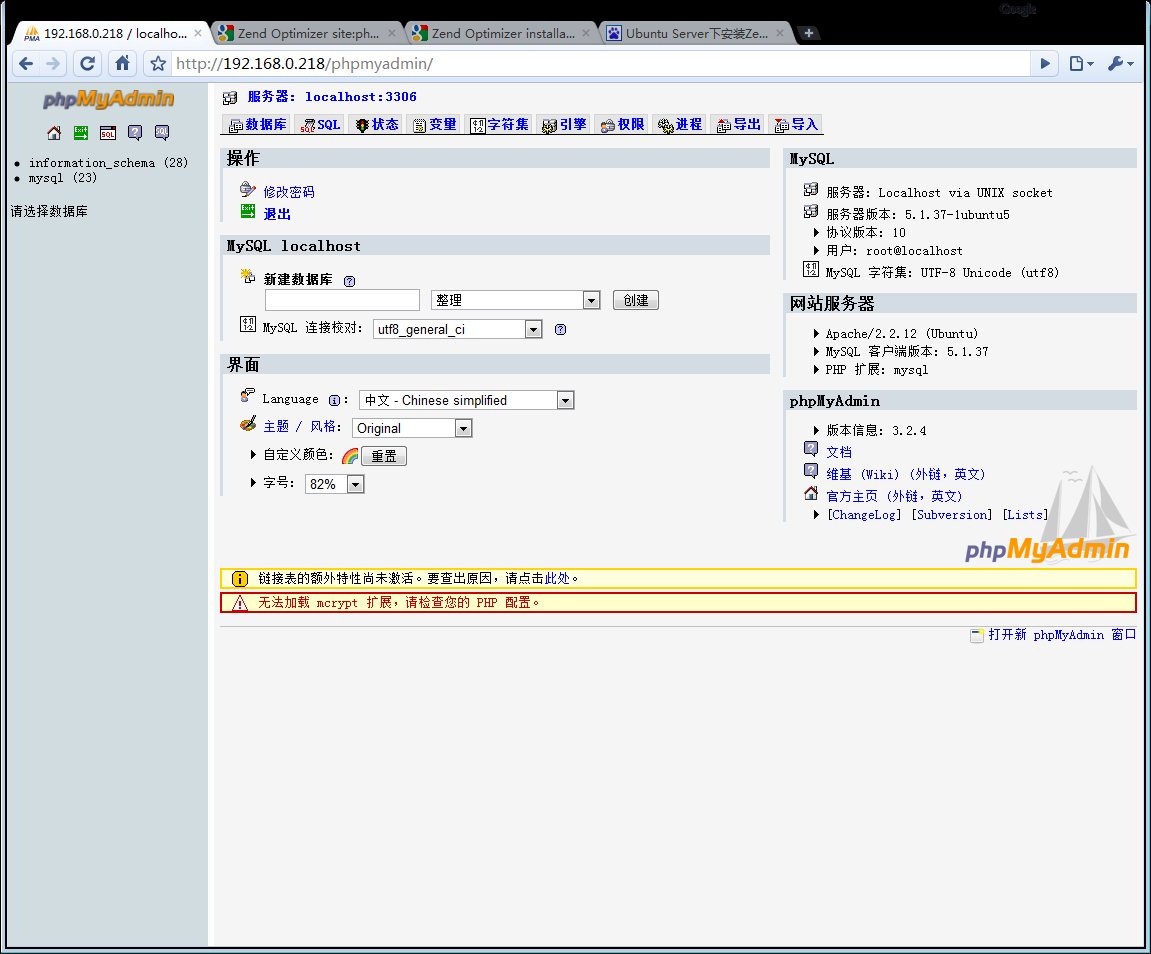Screen dimensions: 1151x954
Task: Open the 导出 (Export) tab
Action: coord(738,125)
